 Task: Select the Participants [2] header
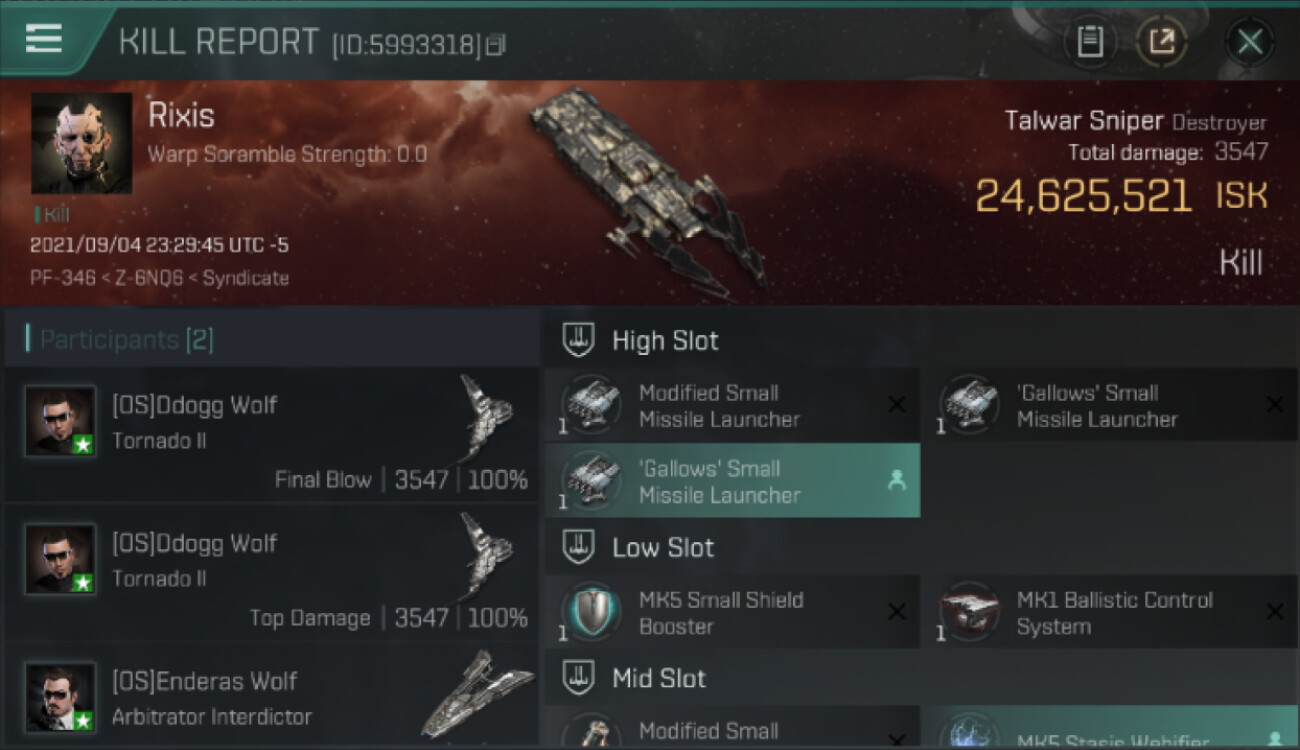click(x=126, y=340)
